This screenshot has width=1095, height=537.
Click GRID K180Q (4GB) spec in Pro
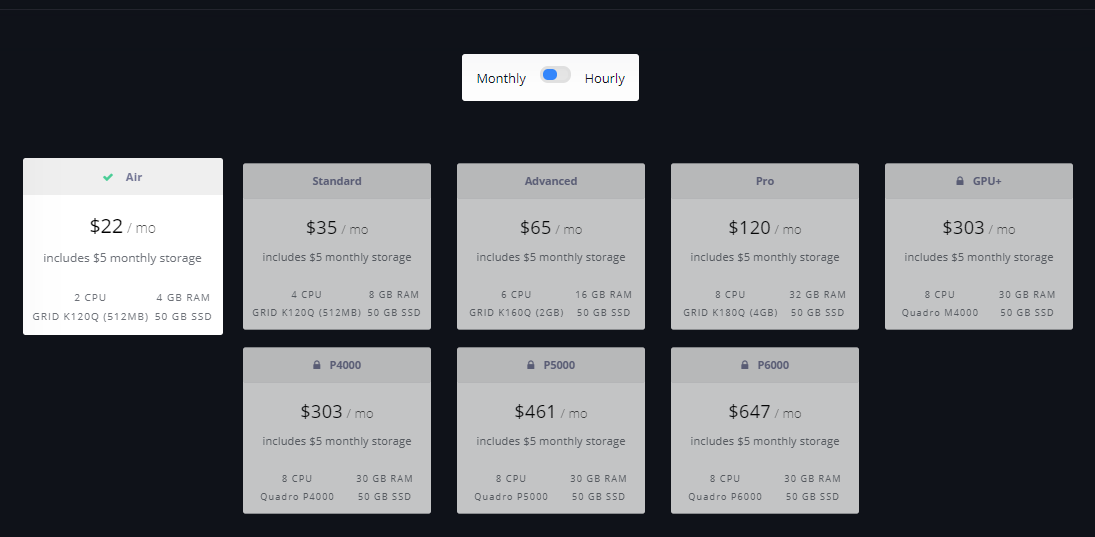pyautogui.click(x=730, y=313)
